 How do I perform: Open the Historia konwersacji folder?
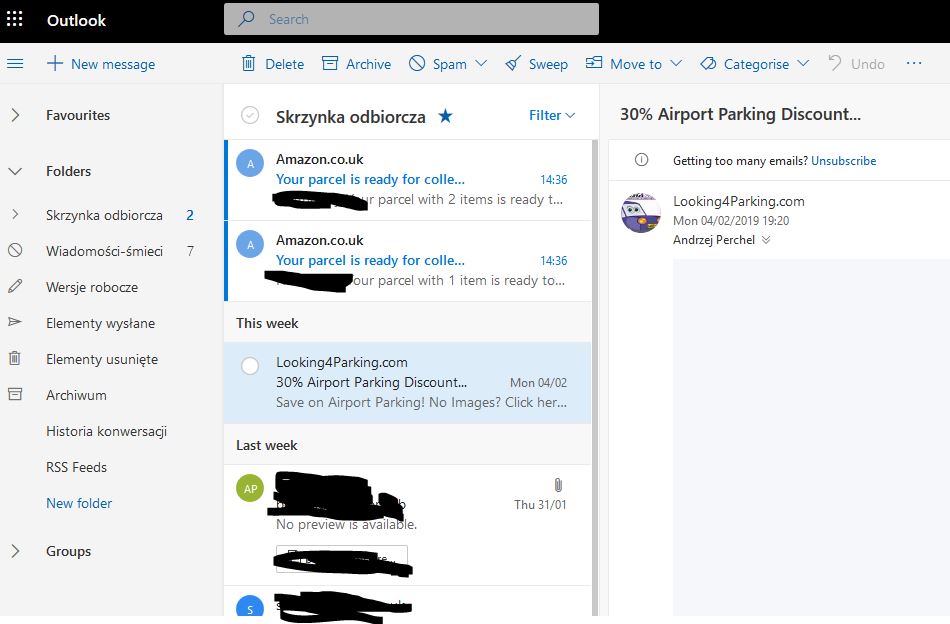point(107,431)
